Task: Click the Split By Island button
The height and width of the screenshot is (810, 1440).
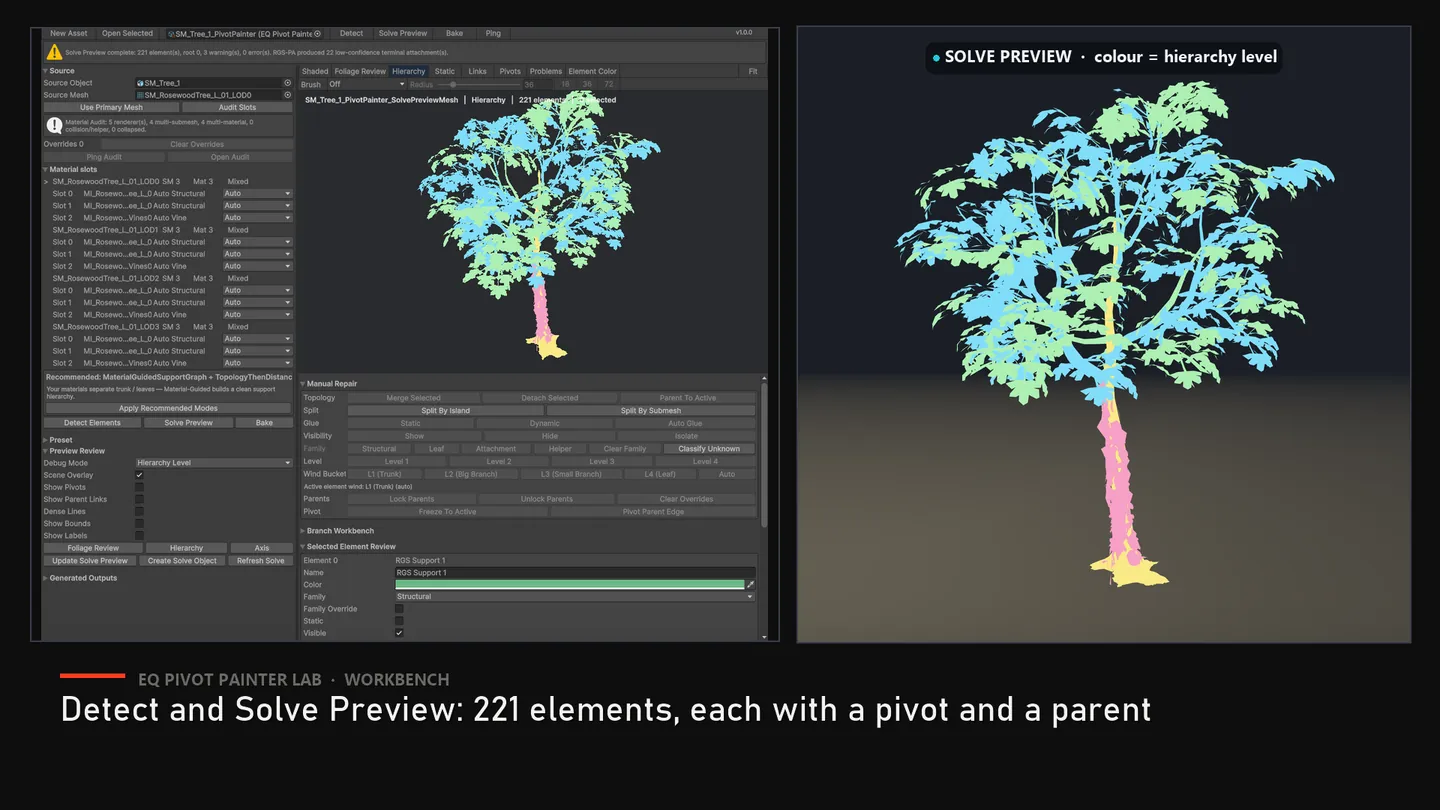Action: point(446,410)
